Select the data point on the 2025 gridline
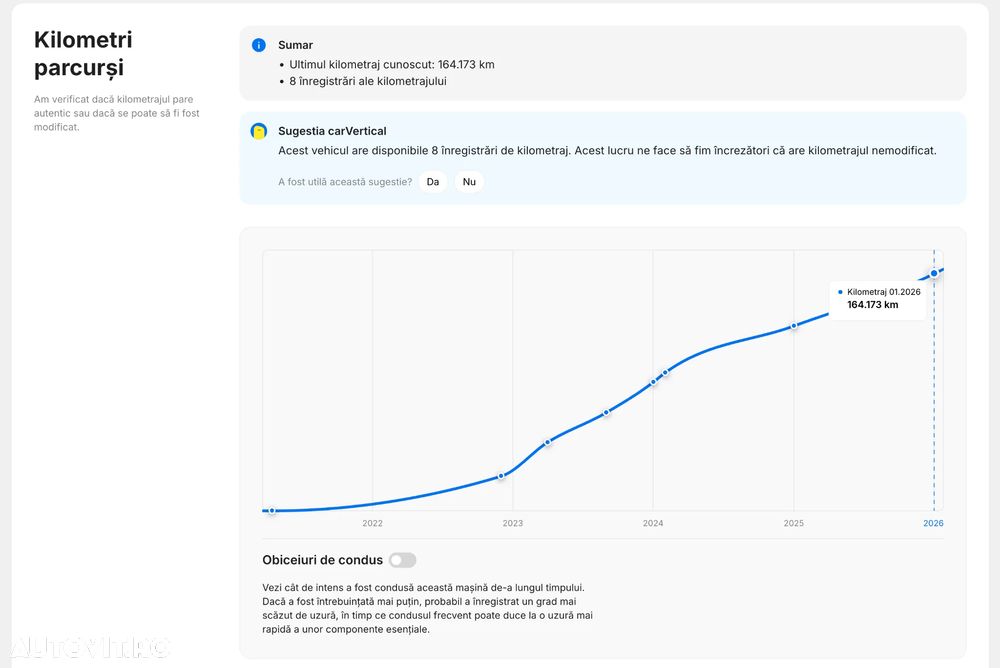The height and width of the screenshot is (668, 1000). click(x=794, y=326)
